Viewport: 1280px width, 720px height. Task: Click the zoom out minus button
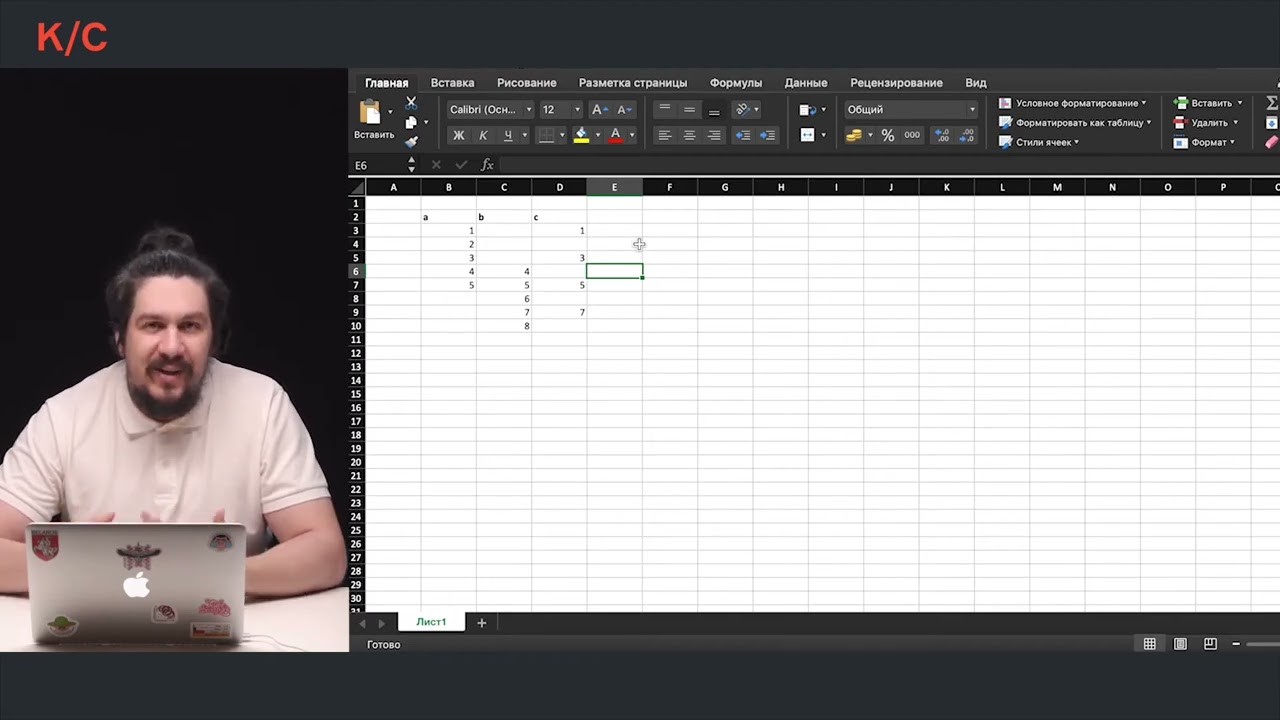click(1236, 644)
